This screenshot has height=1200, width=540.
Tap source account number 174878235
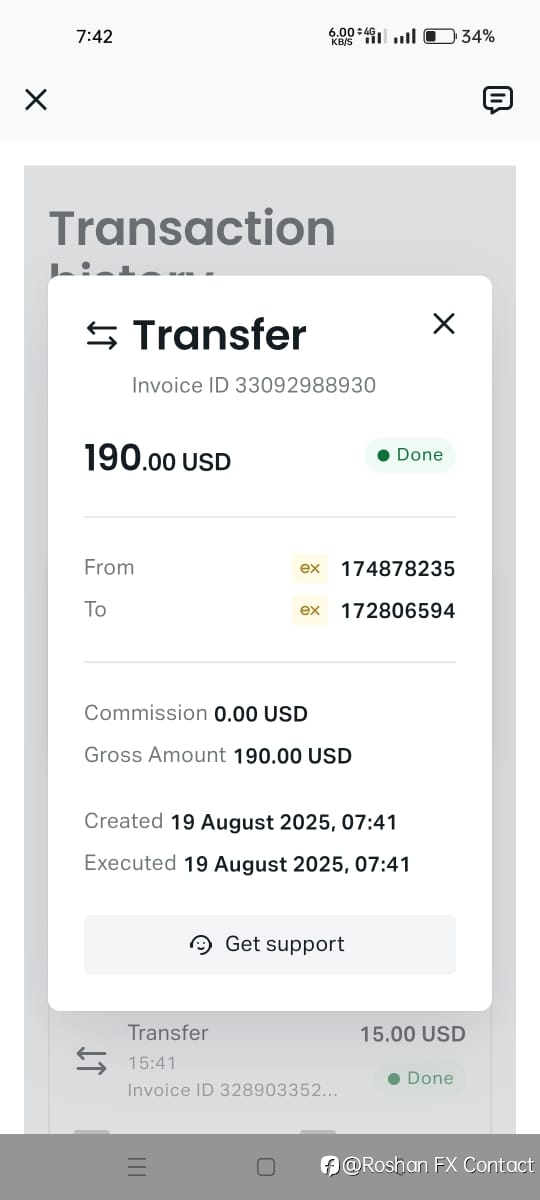[398, 569]
